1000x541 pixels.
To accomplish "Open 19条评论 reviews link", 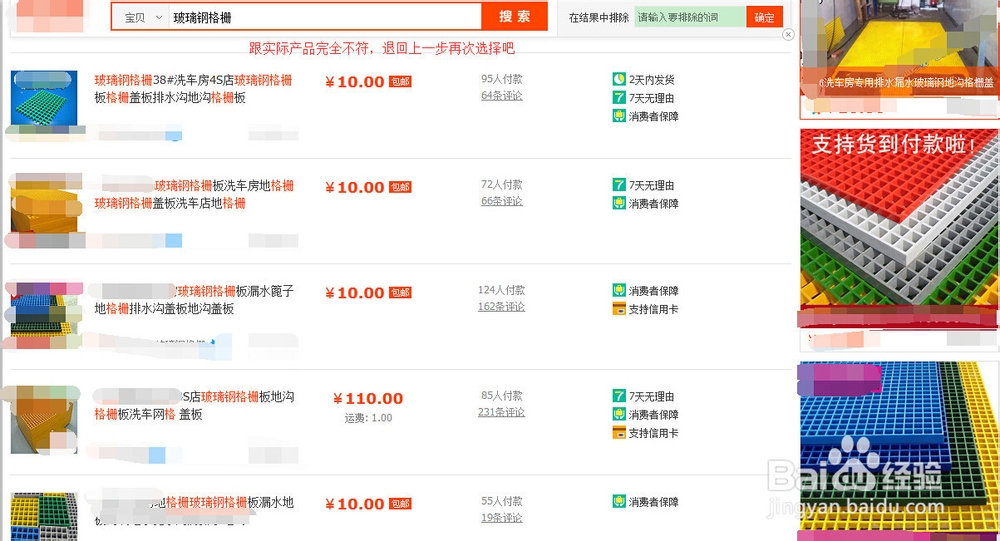I will pos(502,517).
